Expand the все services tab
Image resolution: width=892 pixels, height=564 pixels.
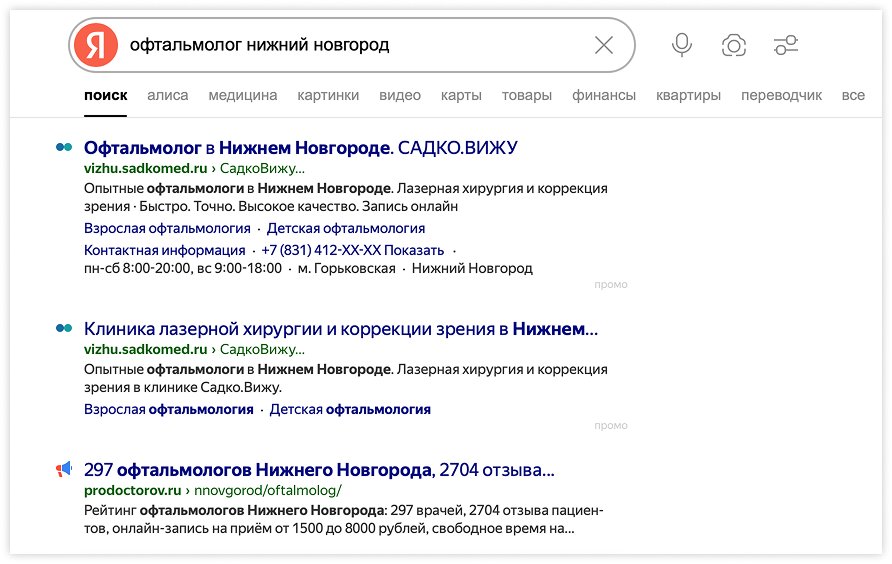(x=853, y=95)
